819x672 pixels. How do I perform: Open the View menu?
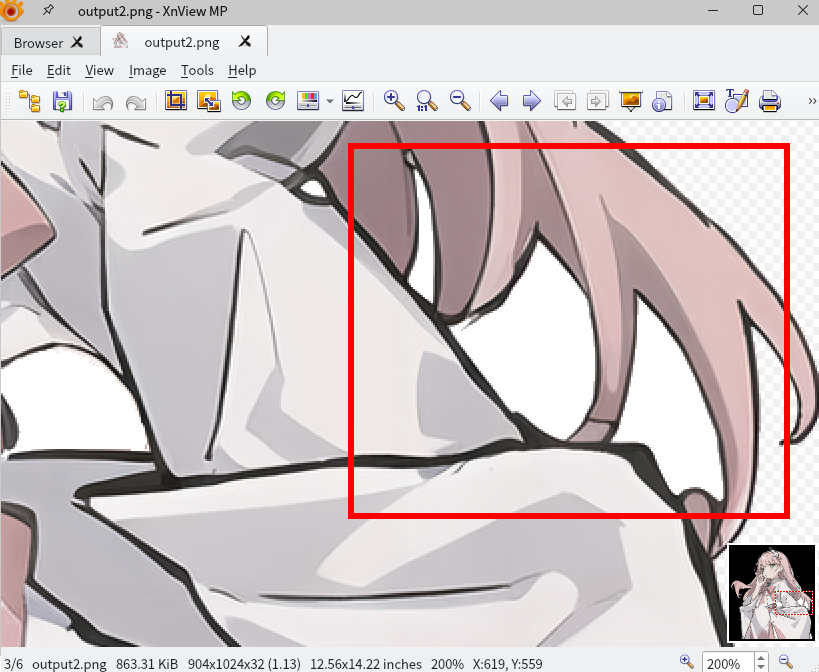coord(99,70)
